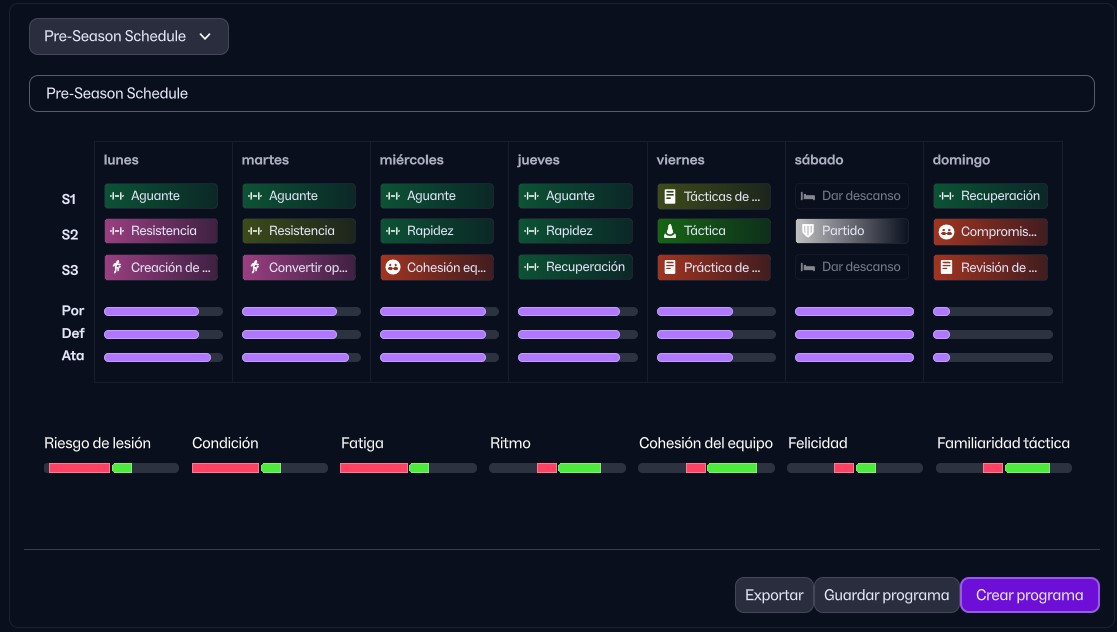Image resolution: width=1117 pixels, height=632 pixels.
Task: Click the Crear programa button
Action: 1029,595
